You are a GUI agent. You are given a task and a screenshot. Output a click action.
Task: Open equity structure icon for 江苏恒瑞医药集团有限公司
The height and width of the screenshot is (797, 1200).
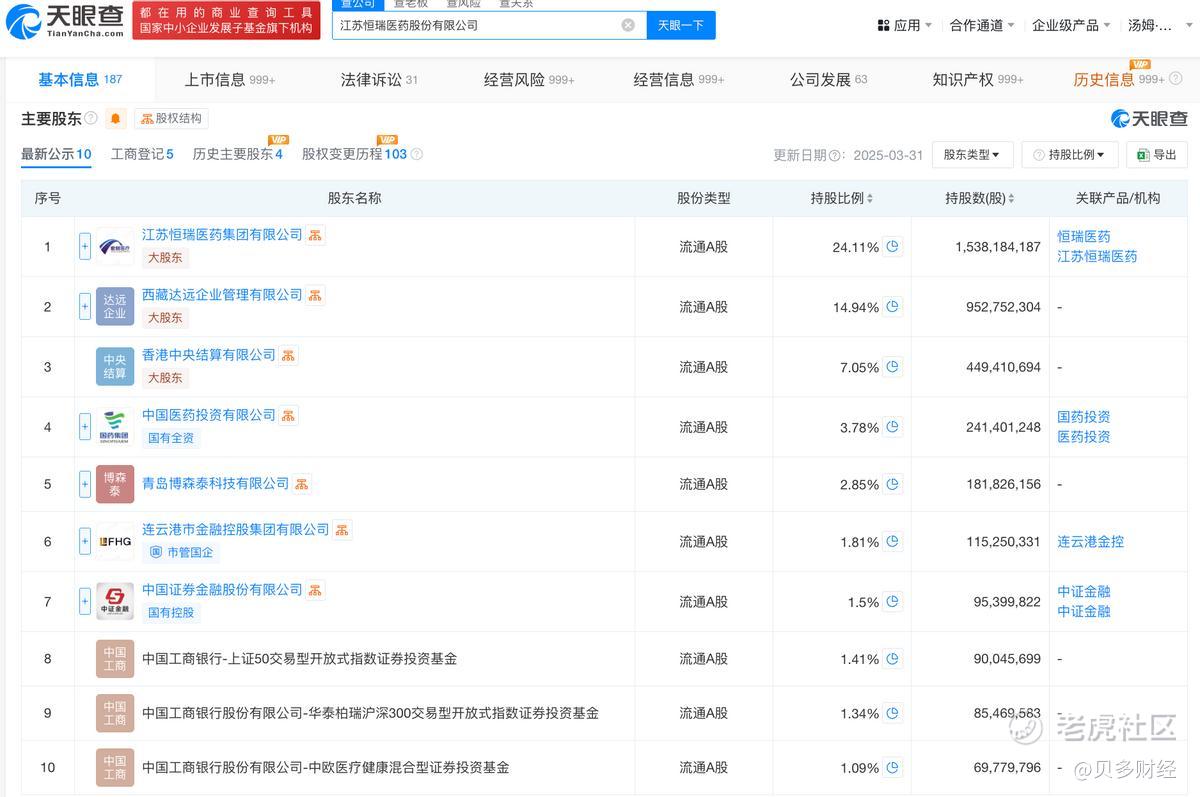[x=315, y=235]
